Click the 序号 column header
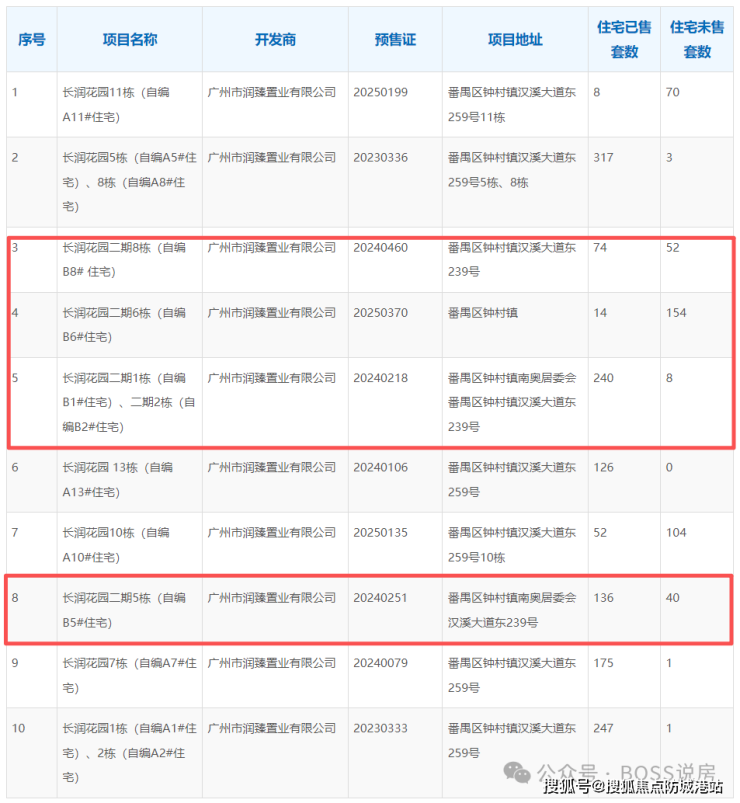Viewport: 740px width, 803px height. tap(32, 39)
